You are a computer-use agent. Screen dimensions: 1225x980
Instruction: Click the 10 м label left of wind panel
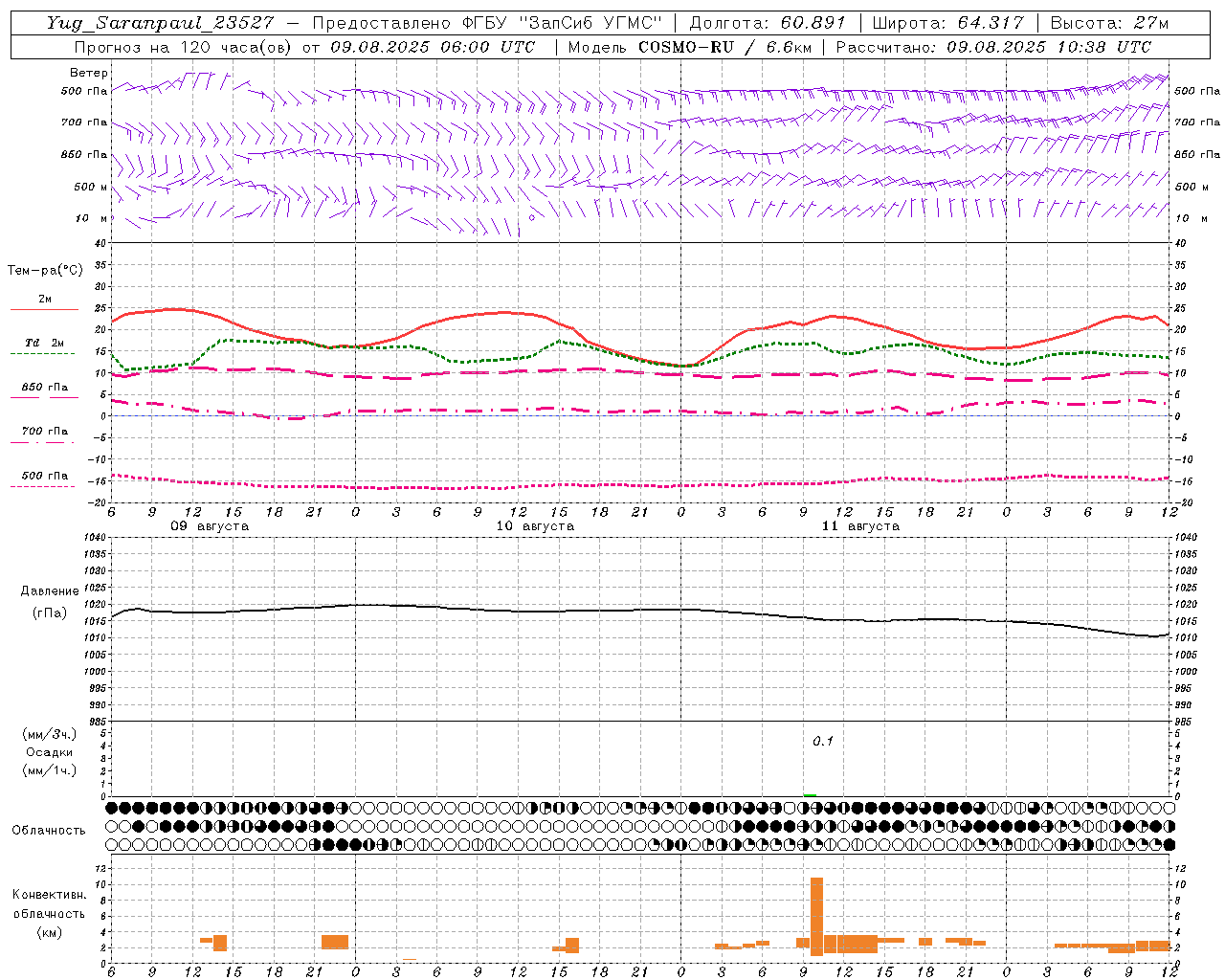[x=92, y=218]
